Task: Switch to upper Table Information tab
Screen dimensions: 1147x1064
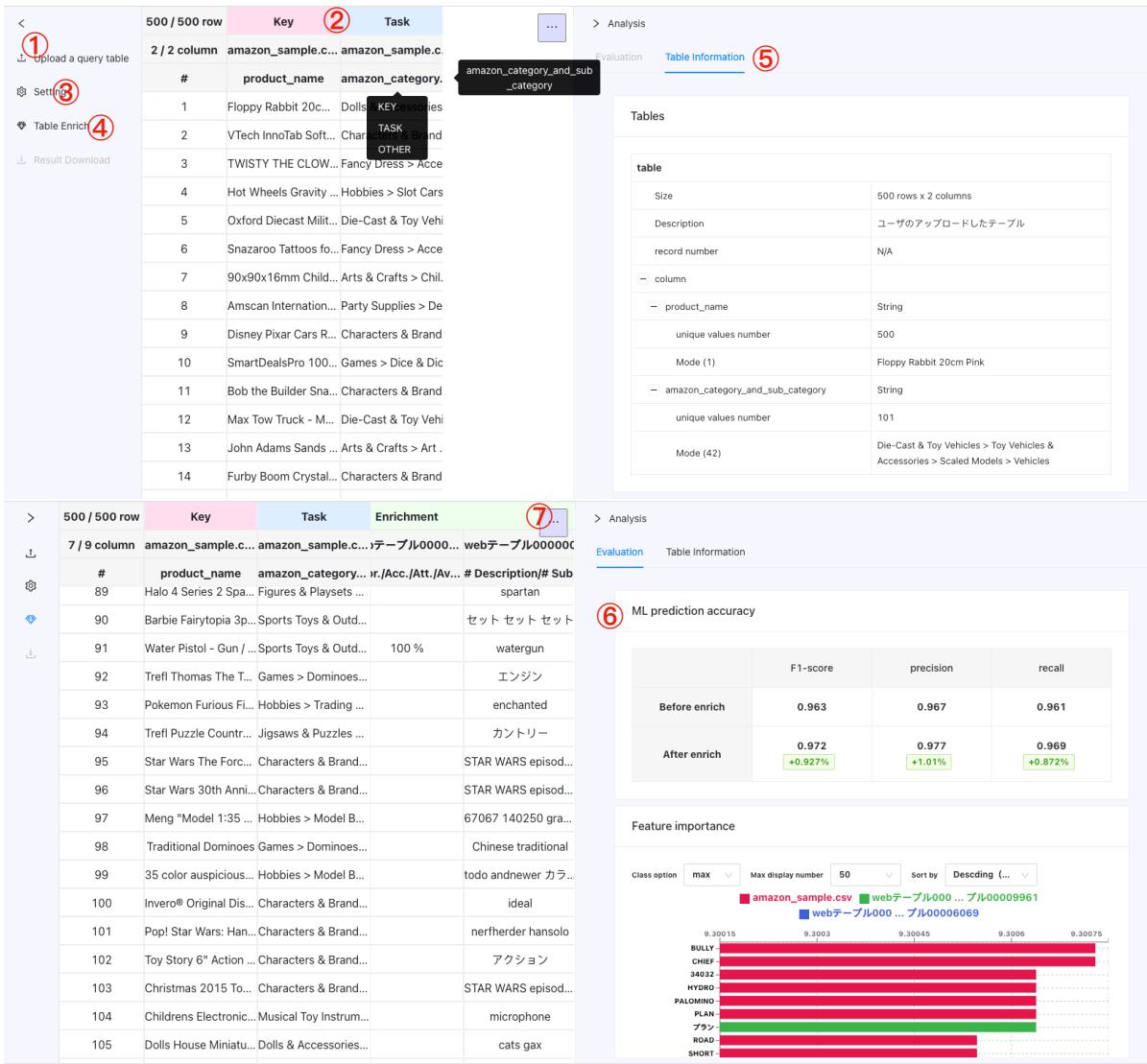Action: (x=705, y=57)
